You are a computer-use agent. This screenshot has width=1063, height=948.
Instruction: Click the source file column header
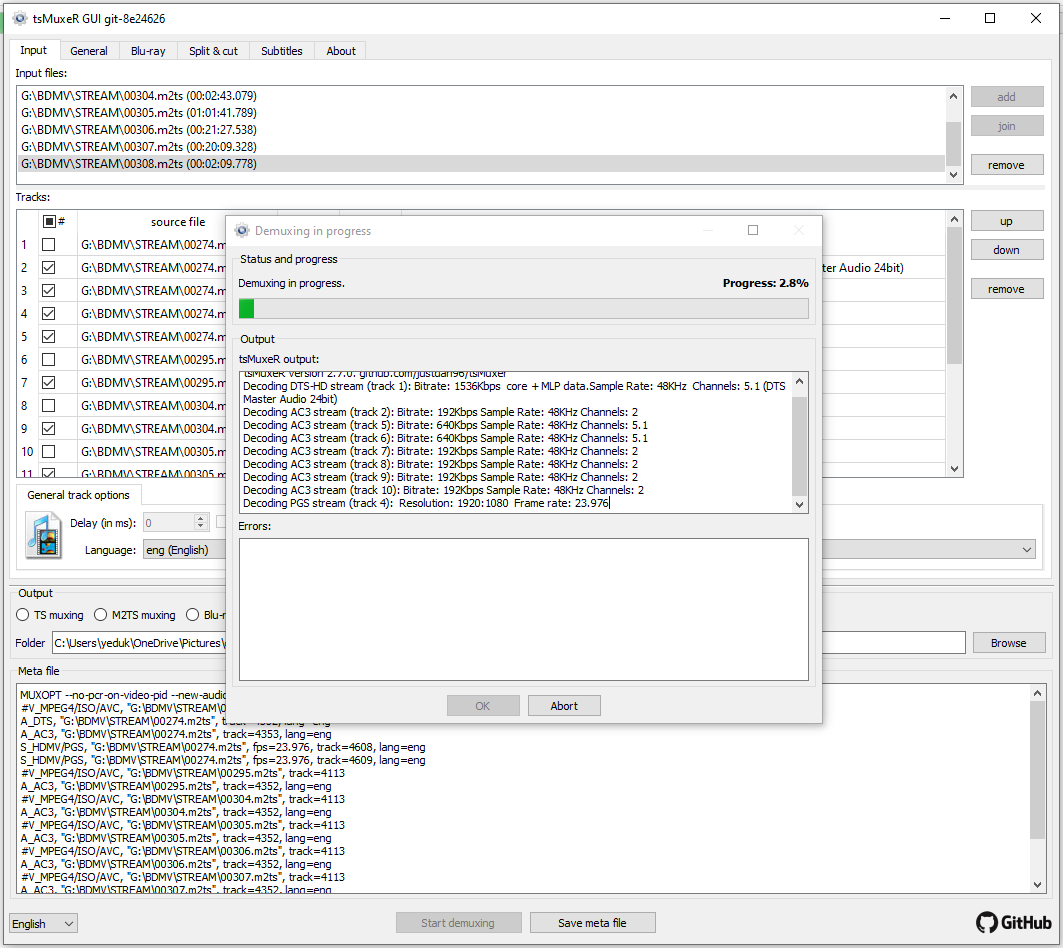pos(178,222)
